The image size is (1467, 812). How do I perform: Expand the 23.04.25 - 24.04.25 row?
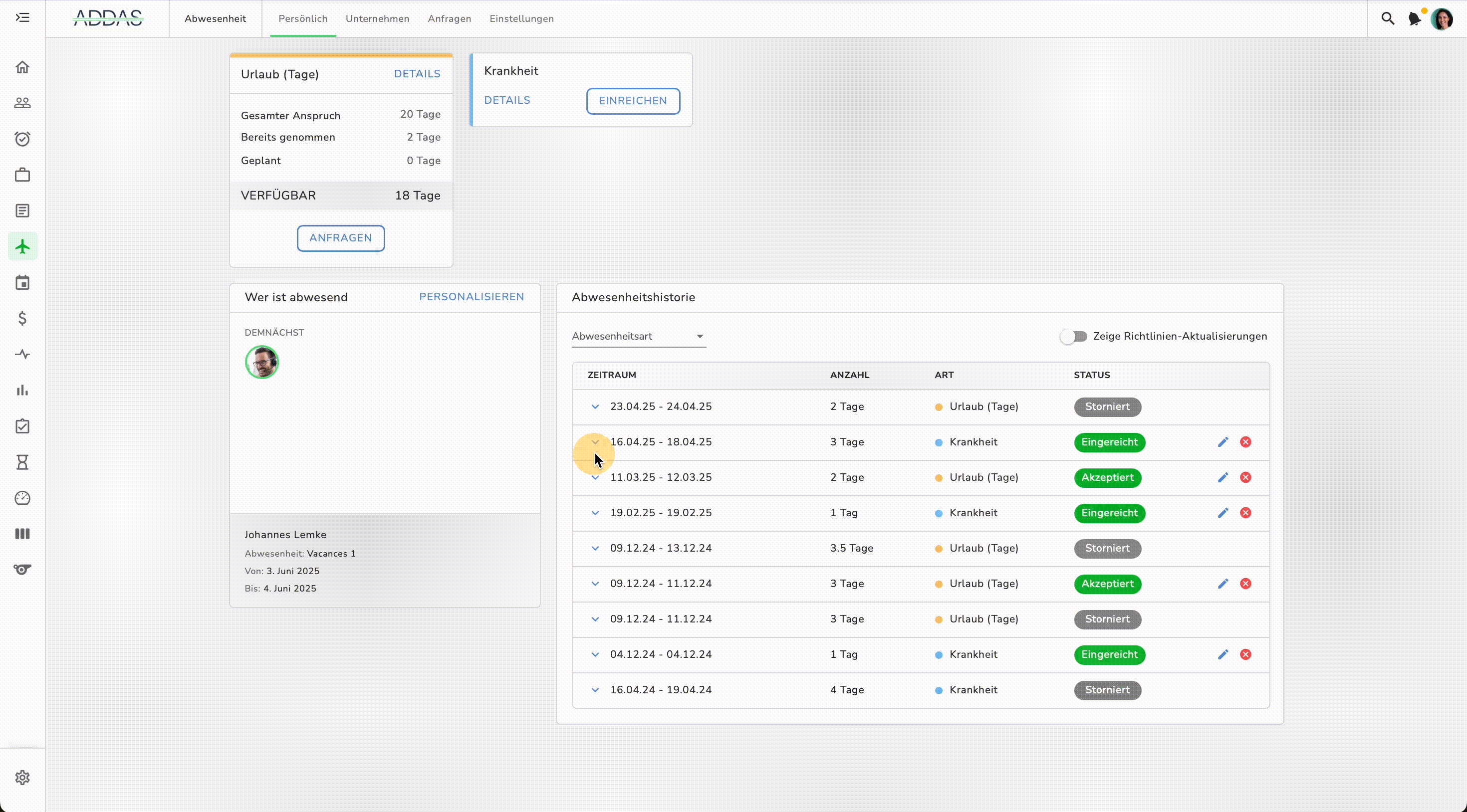(x=595, y=406)
